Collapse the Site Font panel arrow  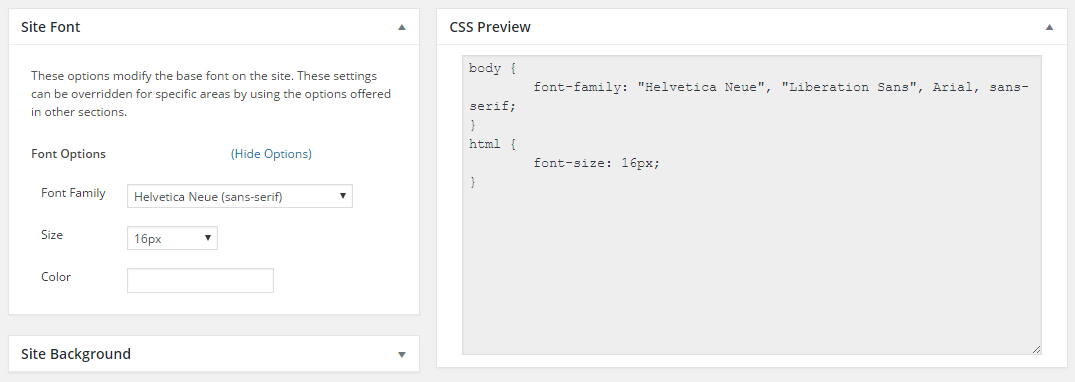[x=402, y=27]
